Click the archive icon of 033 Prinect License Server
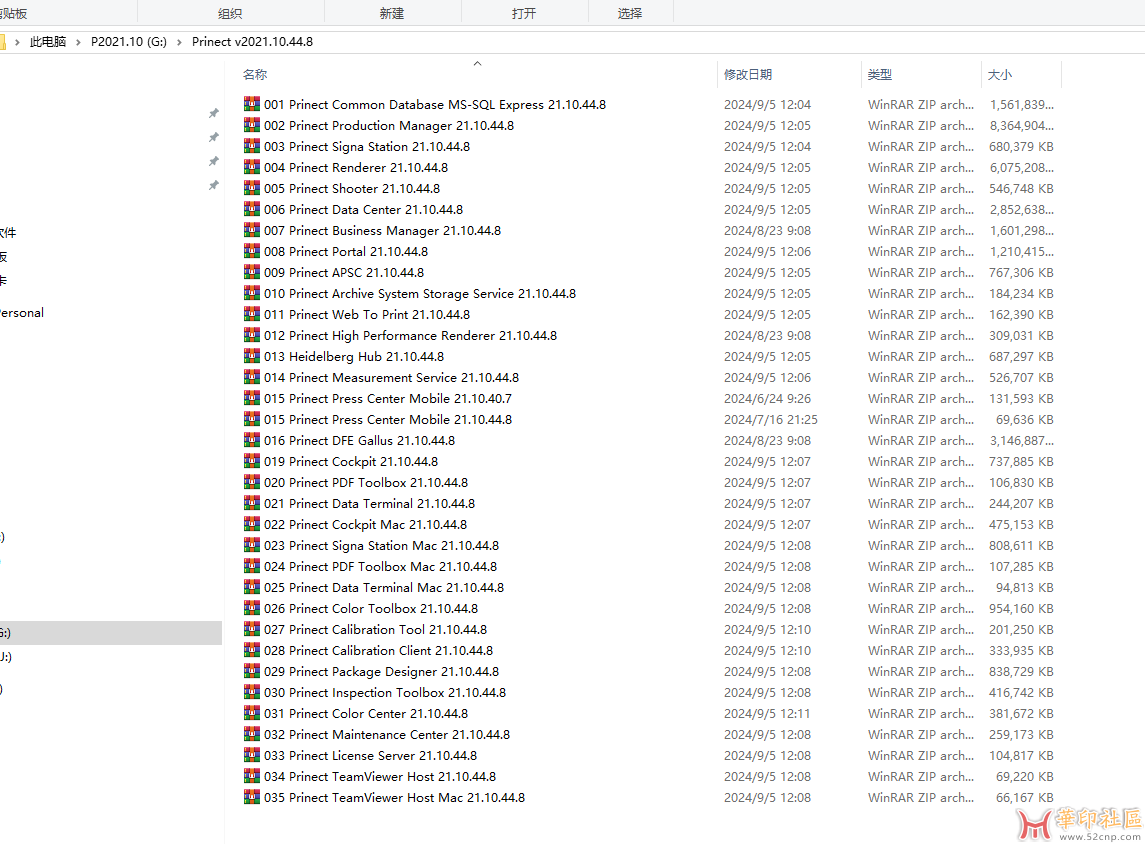 [252, 756]
